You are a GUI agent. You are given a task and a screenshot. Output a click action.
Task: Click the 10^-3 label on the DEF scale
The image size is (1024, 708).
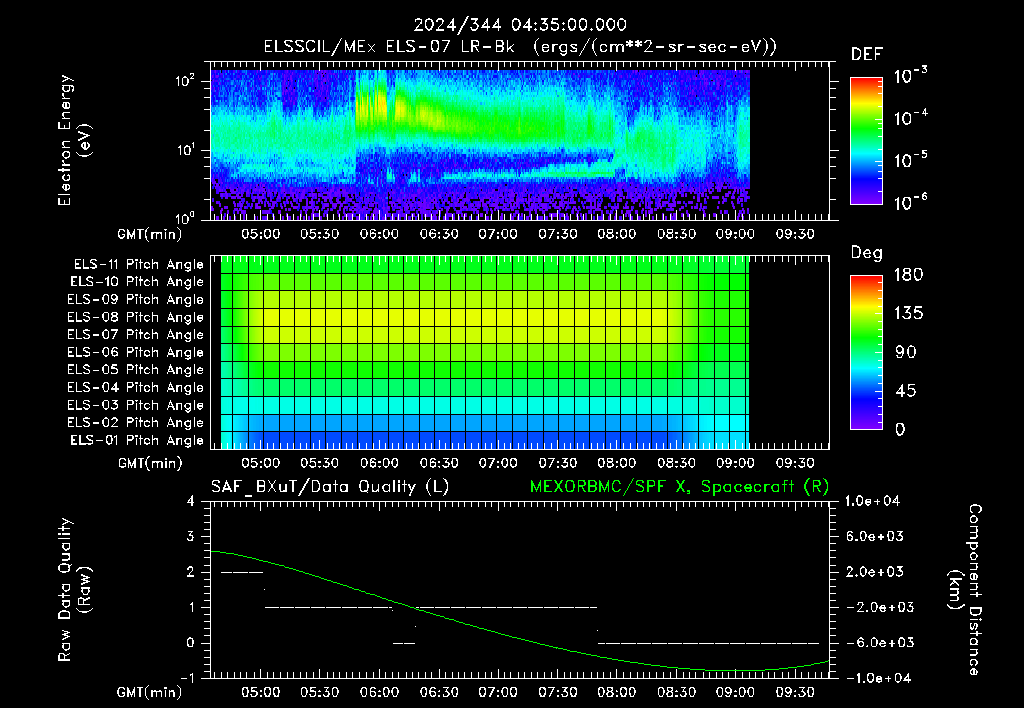pyautogui.click(x=910, y=76)
